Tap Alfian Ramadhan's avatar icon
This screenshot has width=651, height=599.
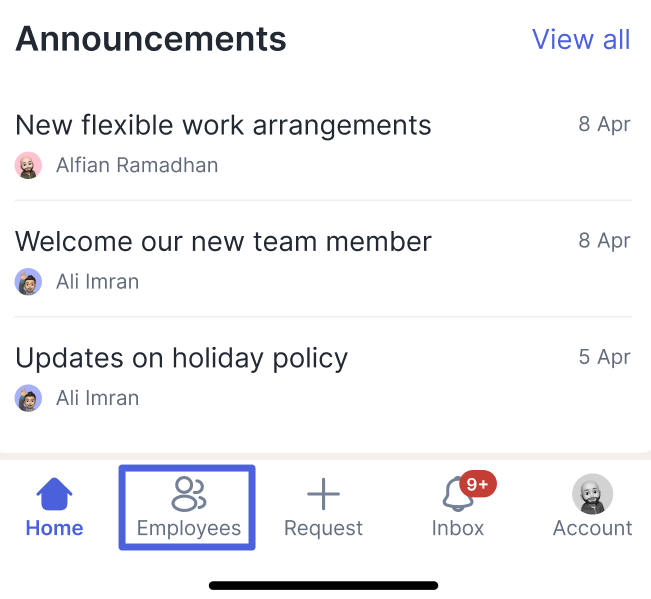click(x=28, y=165)
